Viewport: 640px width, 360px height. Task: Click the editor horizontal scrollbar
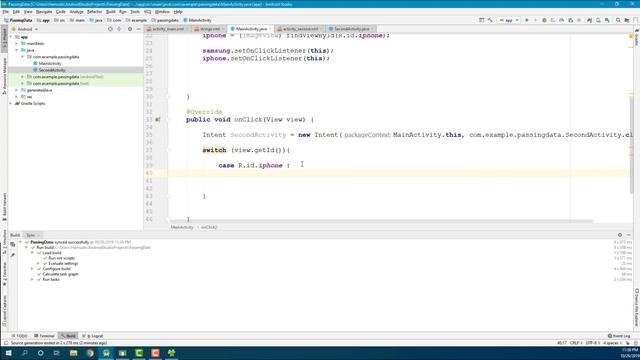pyautogui.click(x=380, y=221)
